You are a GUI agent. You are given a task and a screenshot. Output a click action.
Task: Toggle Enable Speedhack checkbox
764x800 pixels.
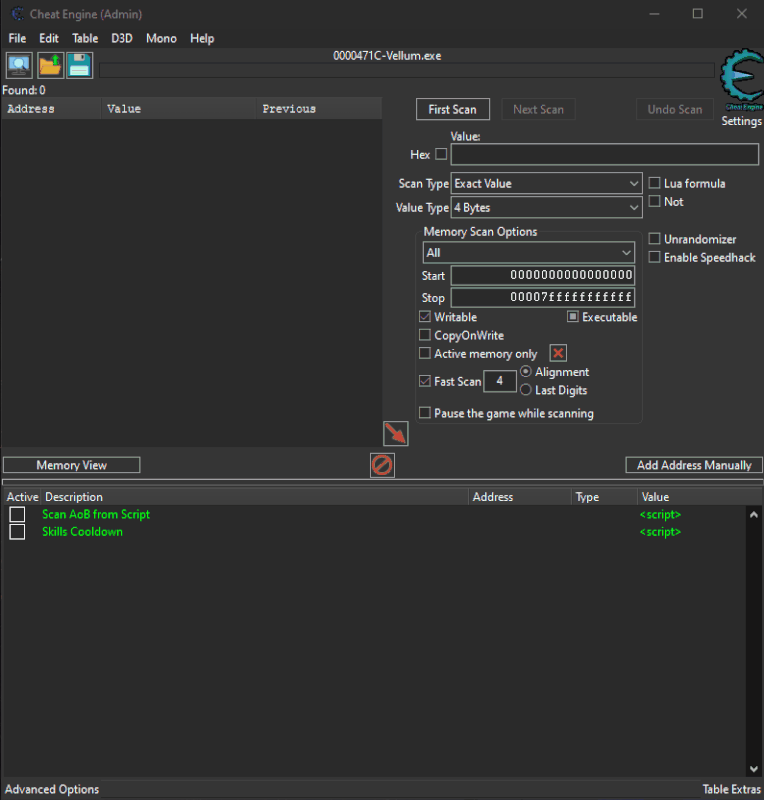pos(654,257)
